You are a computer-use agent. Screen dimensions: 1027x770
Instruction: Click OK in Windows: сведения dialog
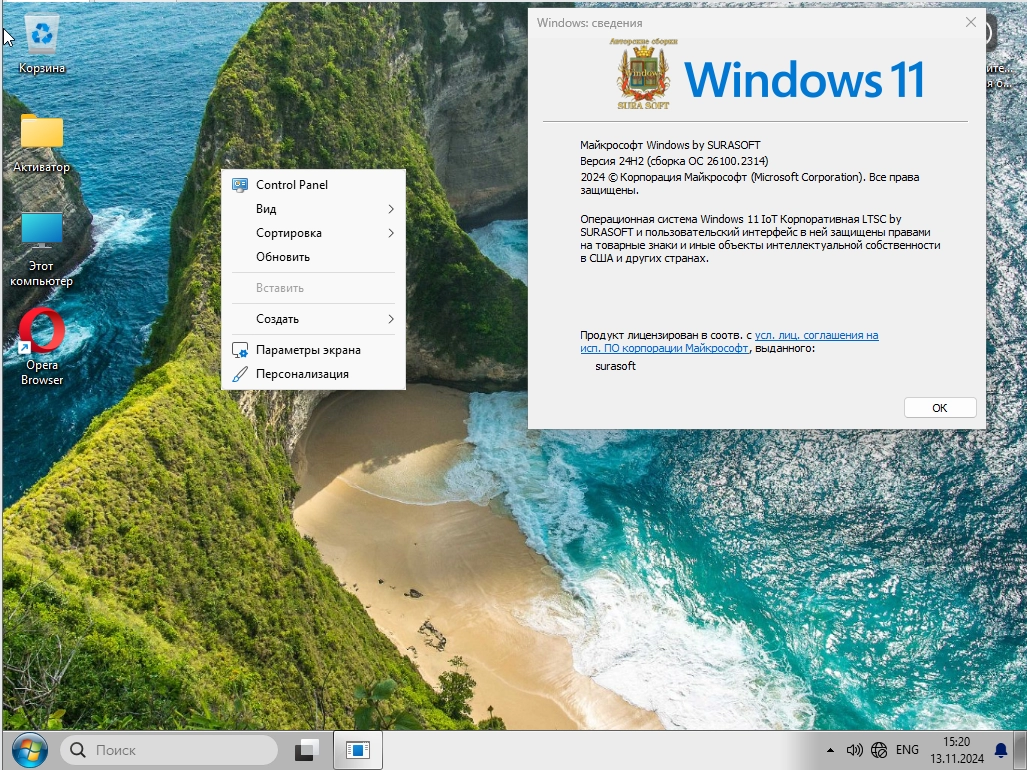pyautogui.click(x=940, y=408)
